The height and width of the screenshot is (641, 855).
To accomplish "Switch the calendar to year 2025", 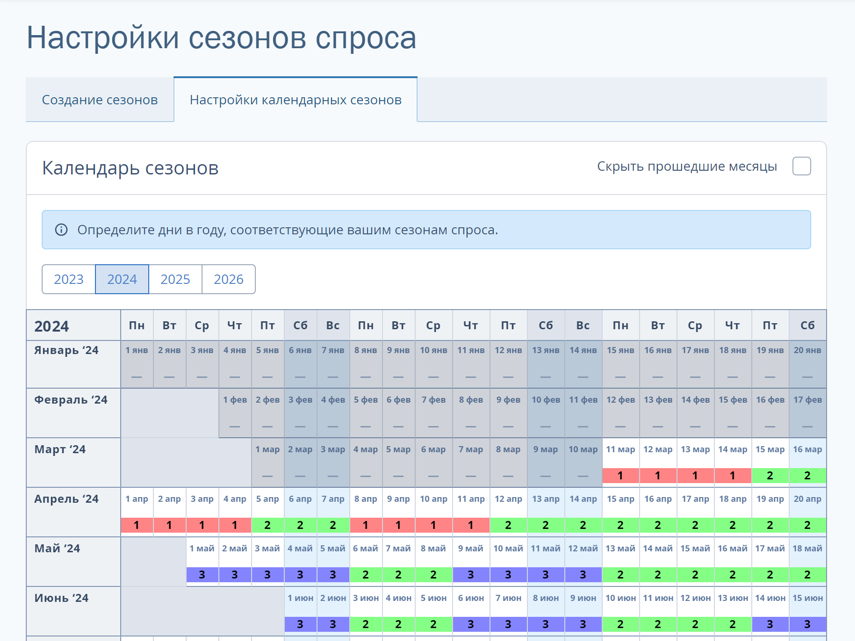I will tap(175, 279).
